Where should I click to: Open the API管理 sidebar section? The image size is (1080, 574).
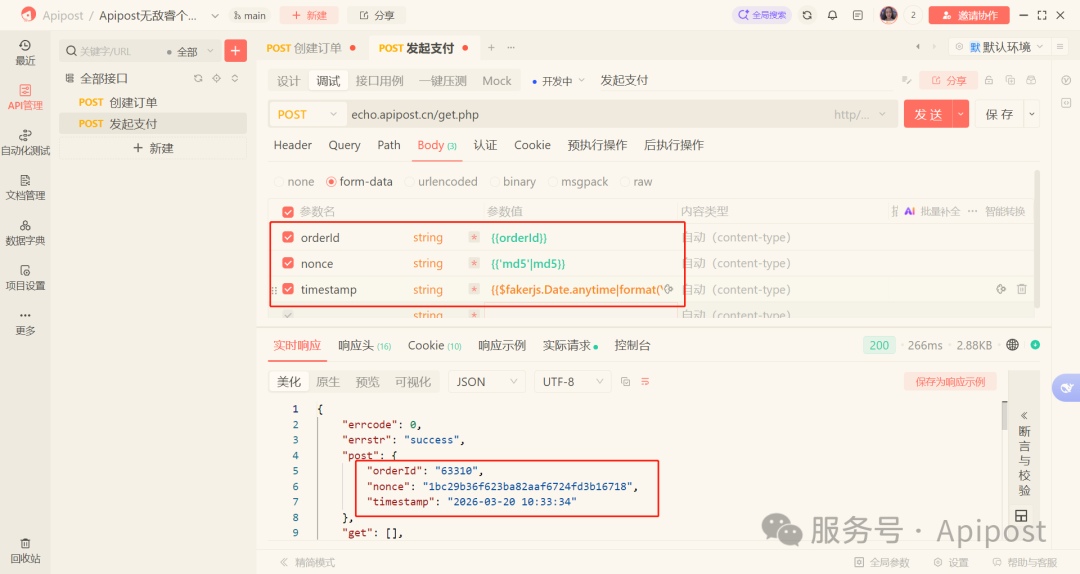coord(25,97)
